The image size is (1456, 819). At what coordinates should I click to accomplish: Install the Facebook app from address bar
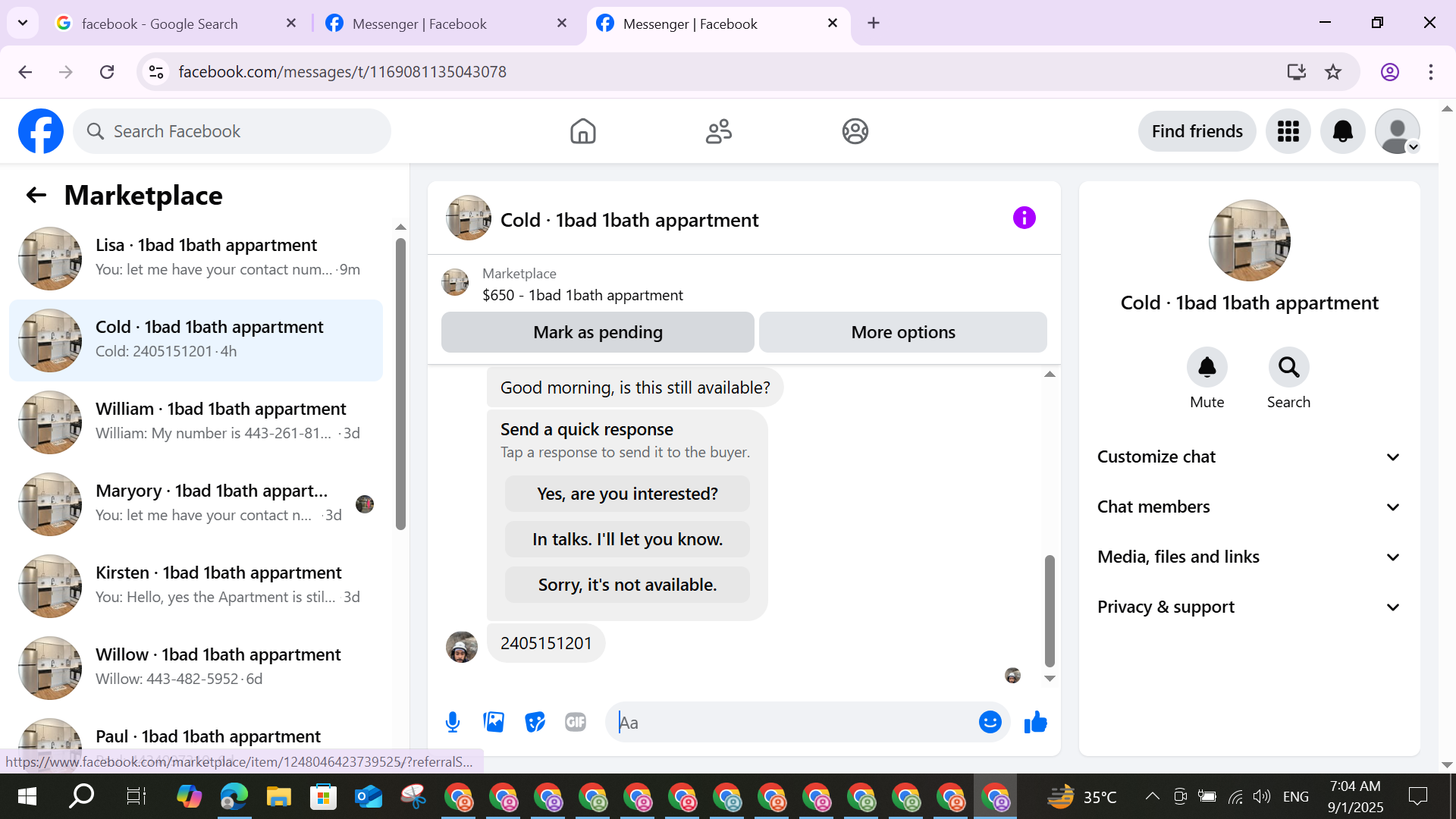1296,72
